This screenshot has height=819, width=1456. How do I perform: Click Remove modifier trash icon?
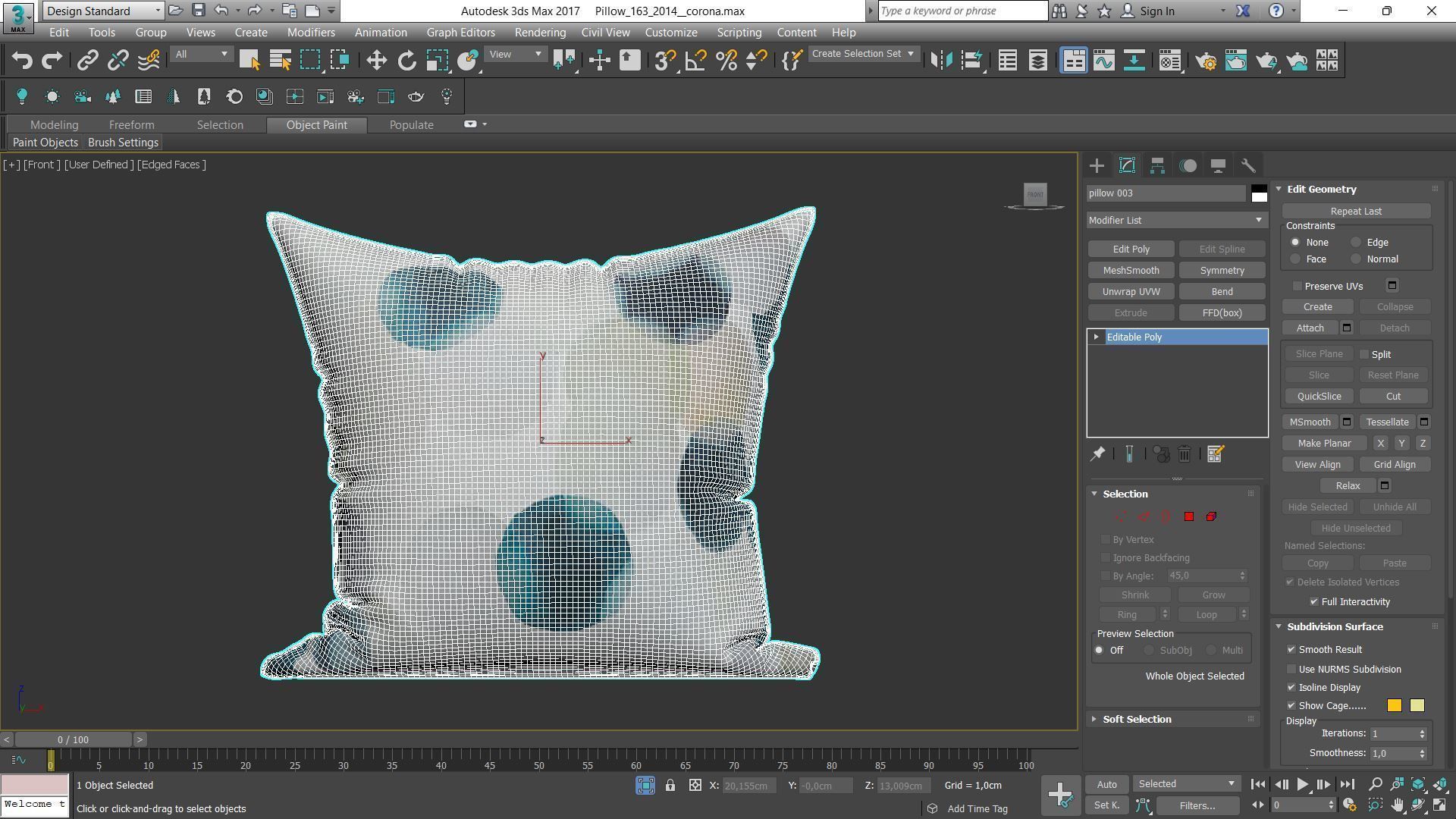pos(1185,454)
